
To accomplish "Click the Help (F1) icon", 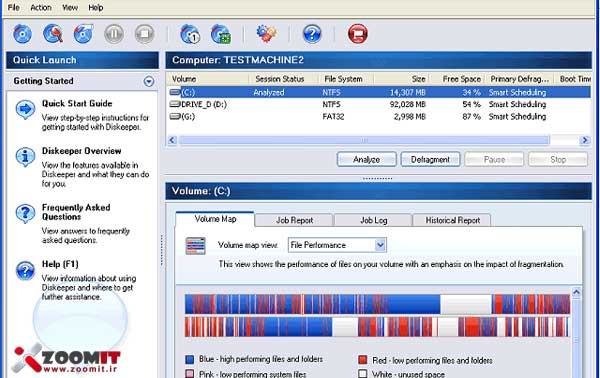I will [25, 270].
